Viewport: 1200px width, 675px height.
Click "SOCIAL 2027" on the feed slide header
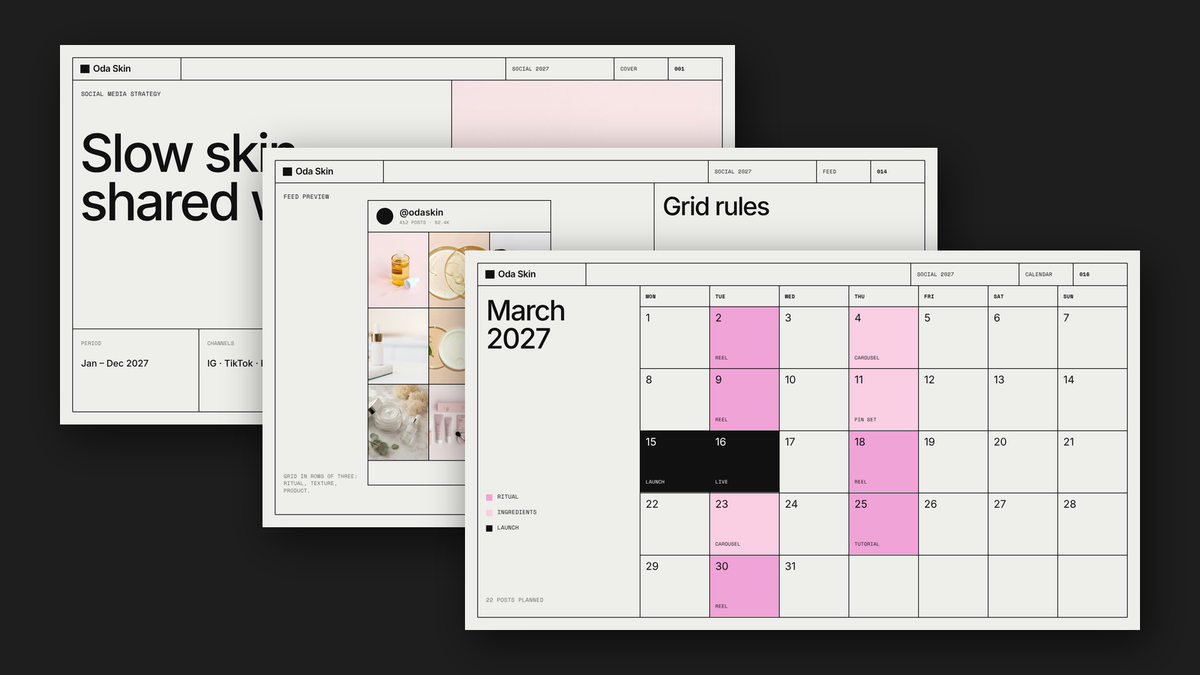coord(733,172)
